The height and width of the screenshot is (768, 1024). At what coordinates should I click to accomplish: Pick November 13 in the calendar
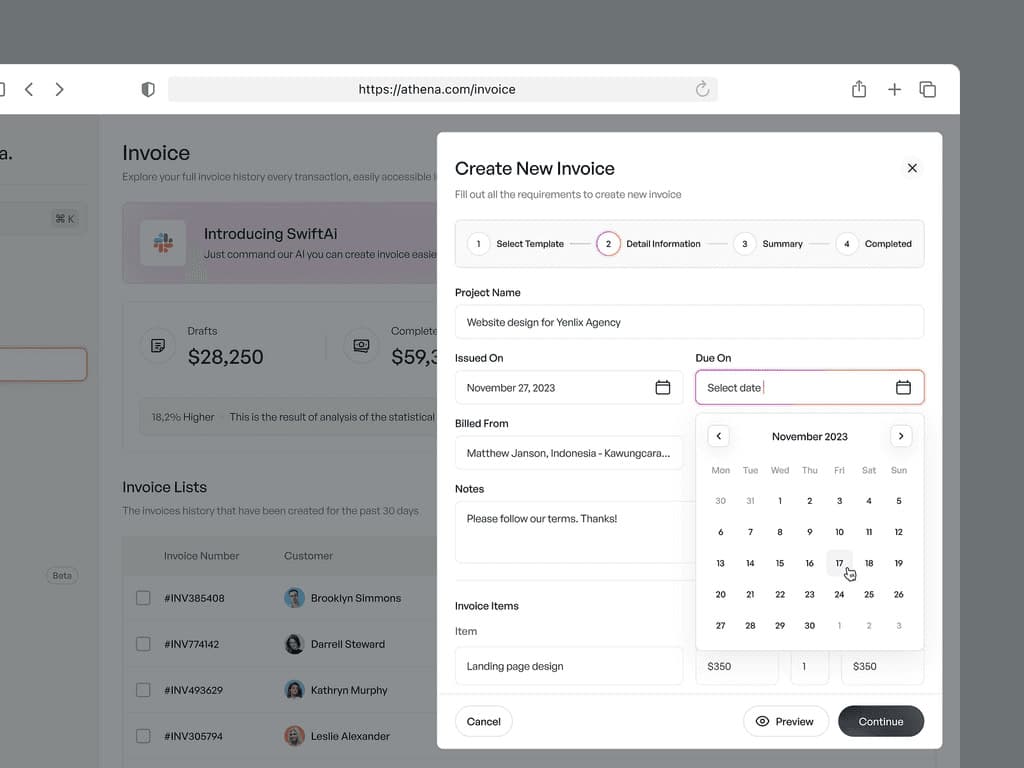720,563
